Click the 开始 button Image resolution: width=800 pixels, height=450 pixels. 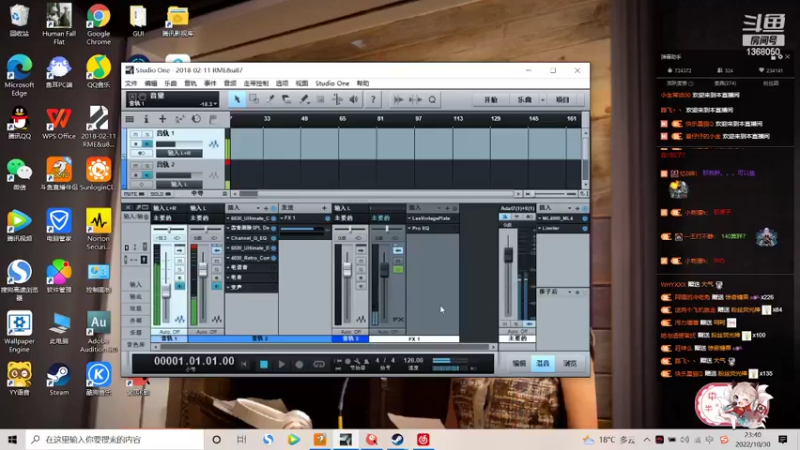click(x=491, y=99)
